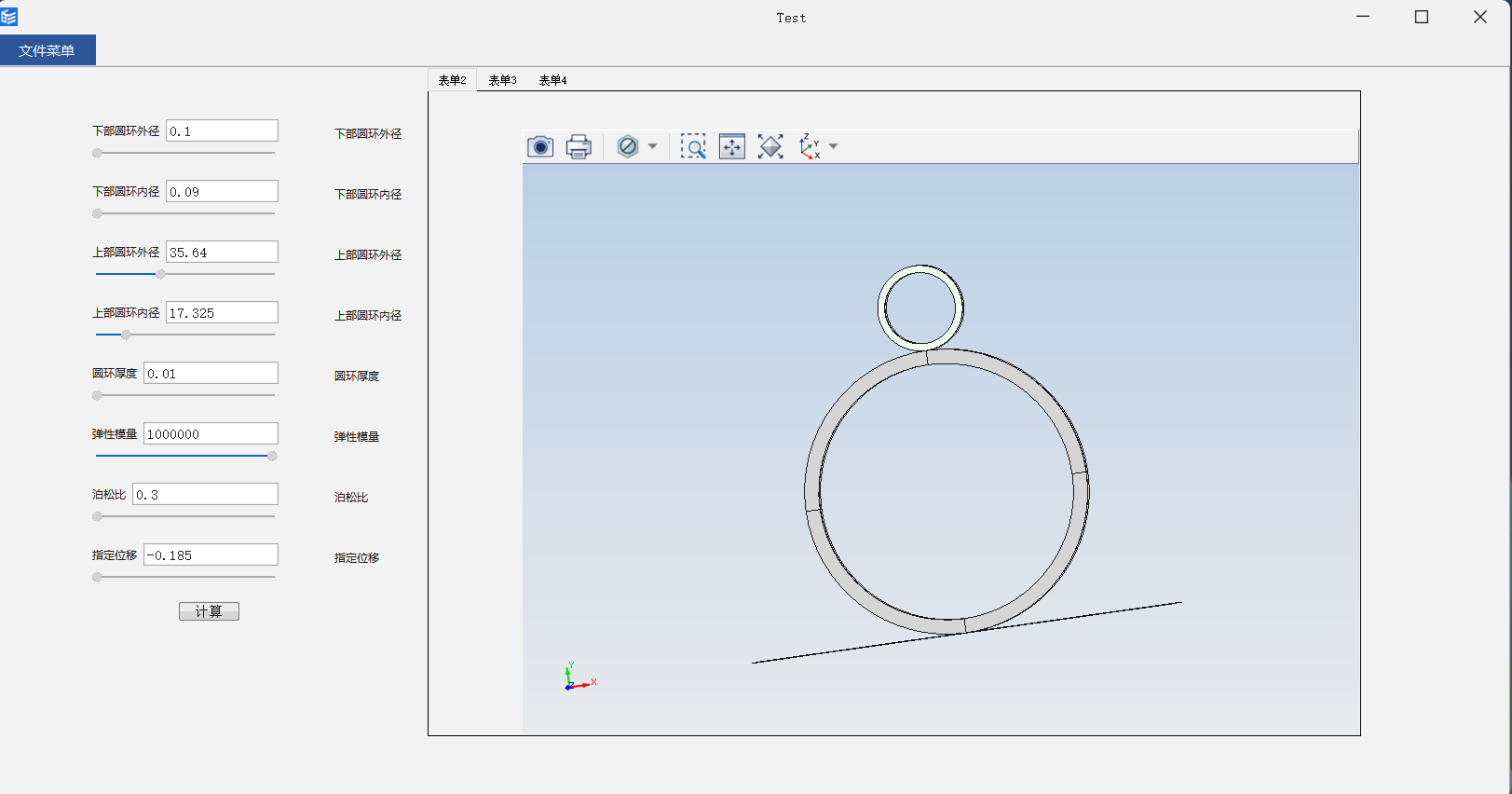Image resolution: width=1512 pixels, height=794 pixels.
Task: Click the 上部圆环内径 slider handle
Action: pos(126,335)
